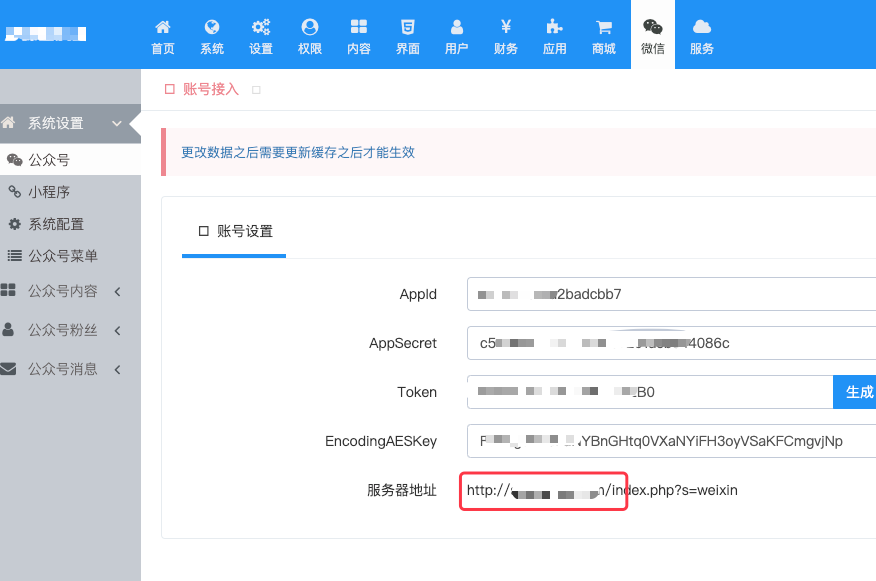Click the gear icon beside 系统配置
The image size is (876, 581).
coord(15,224)
